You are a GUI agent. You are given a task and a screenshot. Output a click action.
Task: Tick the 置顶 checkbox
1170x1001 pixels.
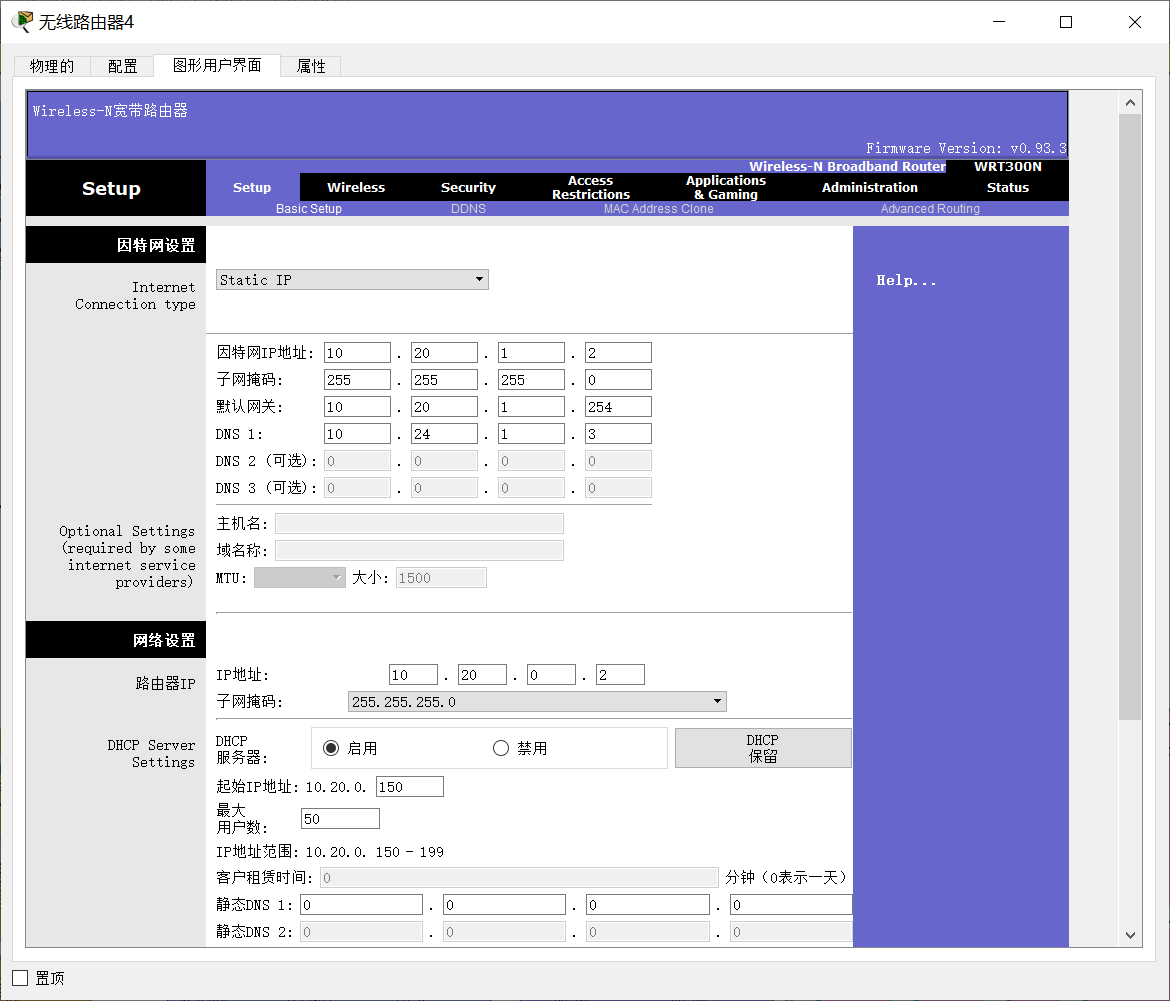[20, 978]
